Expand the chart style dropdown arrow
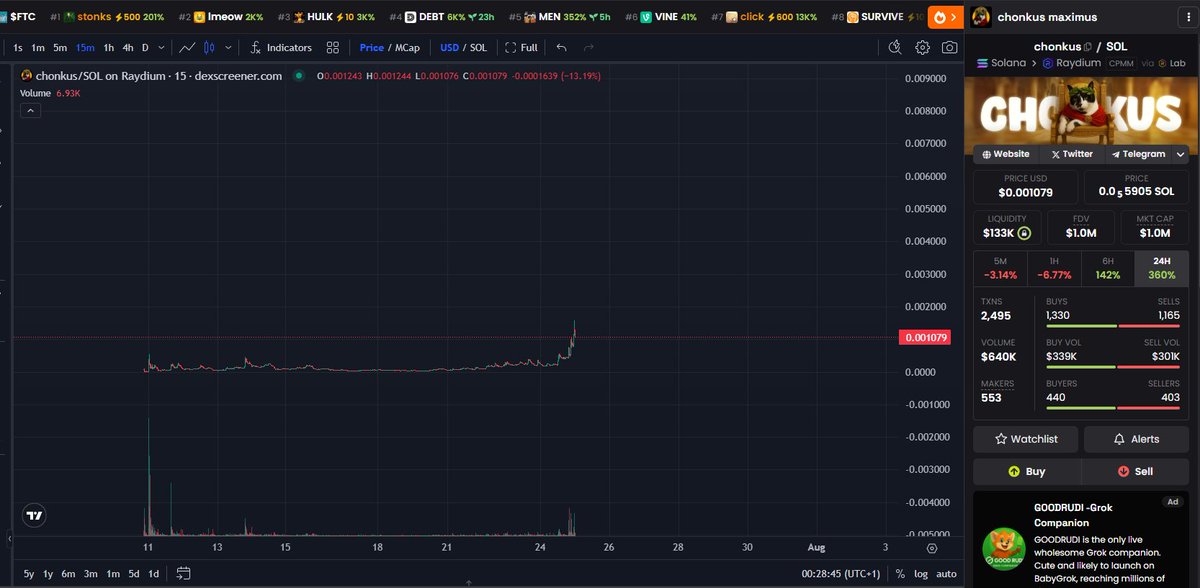The width and height of the screenshot is (1200, 588). [x=229, y=47]
